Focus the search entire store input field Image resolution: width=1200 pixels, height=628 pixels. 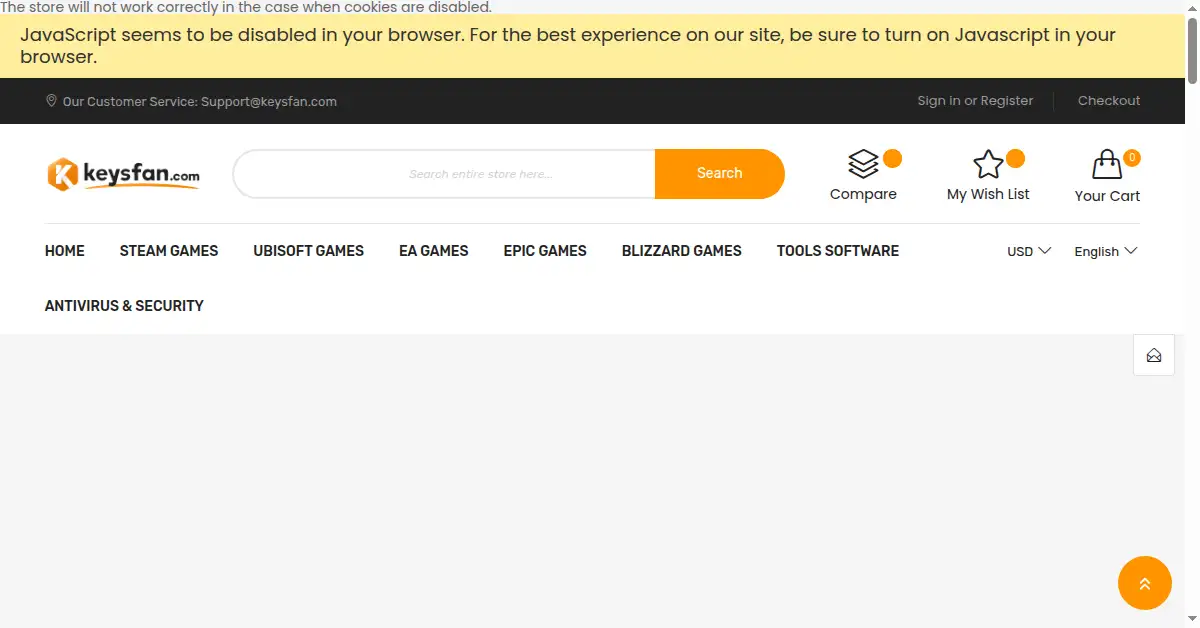click(445, 174)
